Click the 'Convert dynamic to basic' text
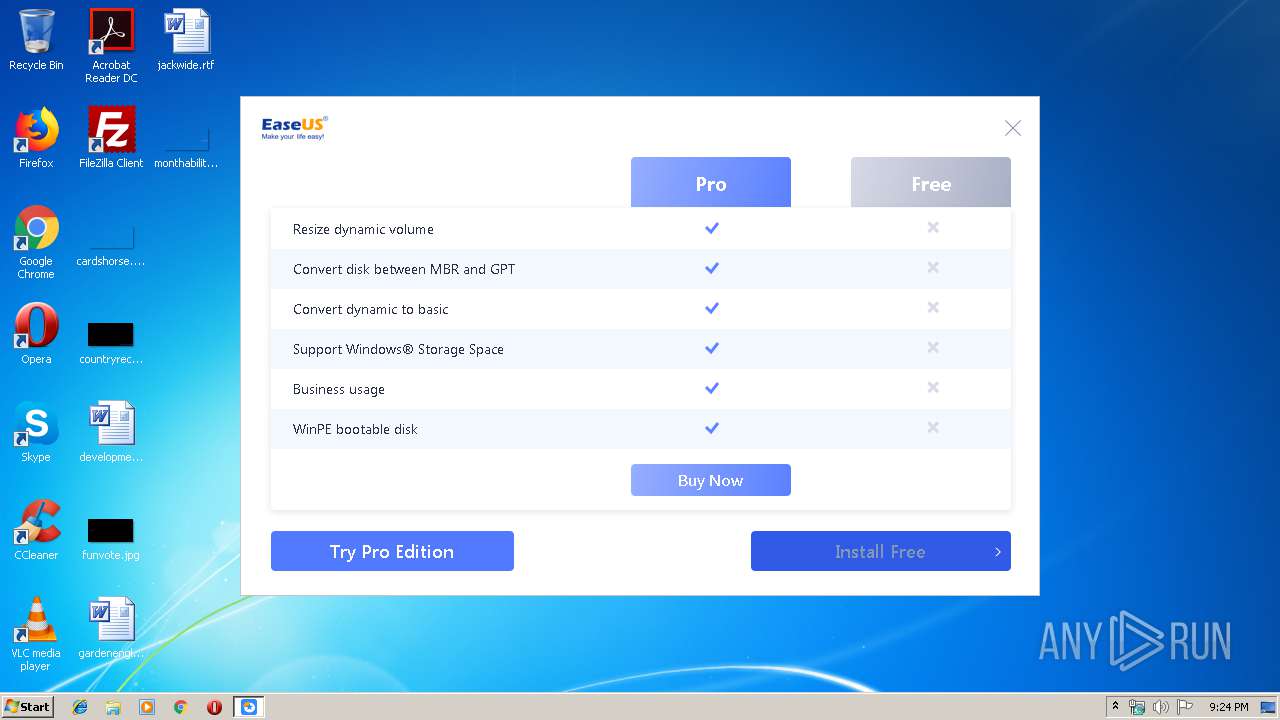The width and height of the screenshot is (1280, 720). tap(371, 309)
